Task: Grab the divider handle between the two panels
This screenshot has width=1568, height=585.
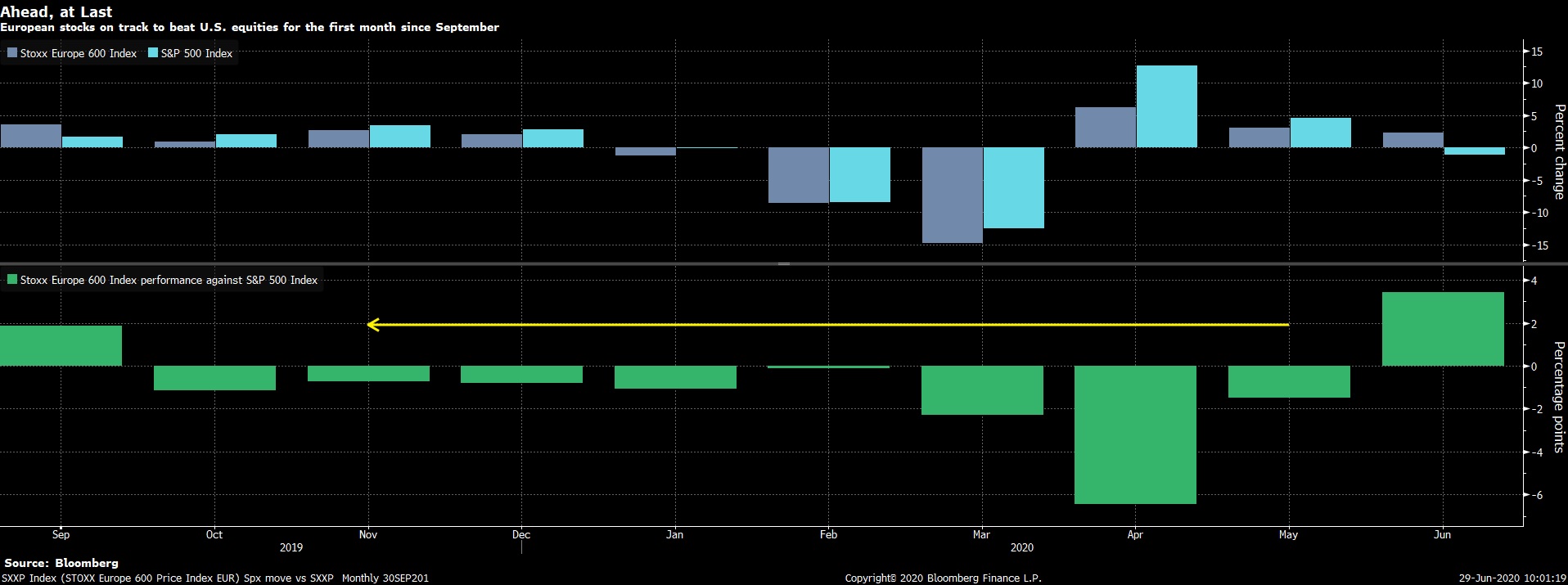Action: [783, 263]
